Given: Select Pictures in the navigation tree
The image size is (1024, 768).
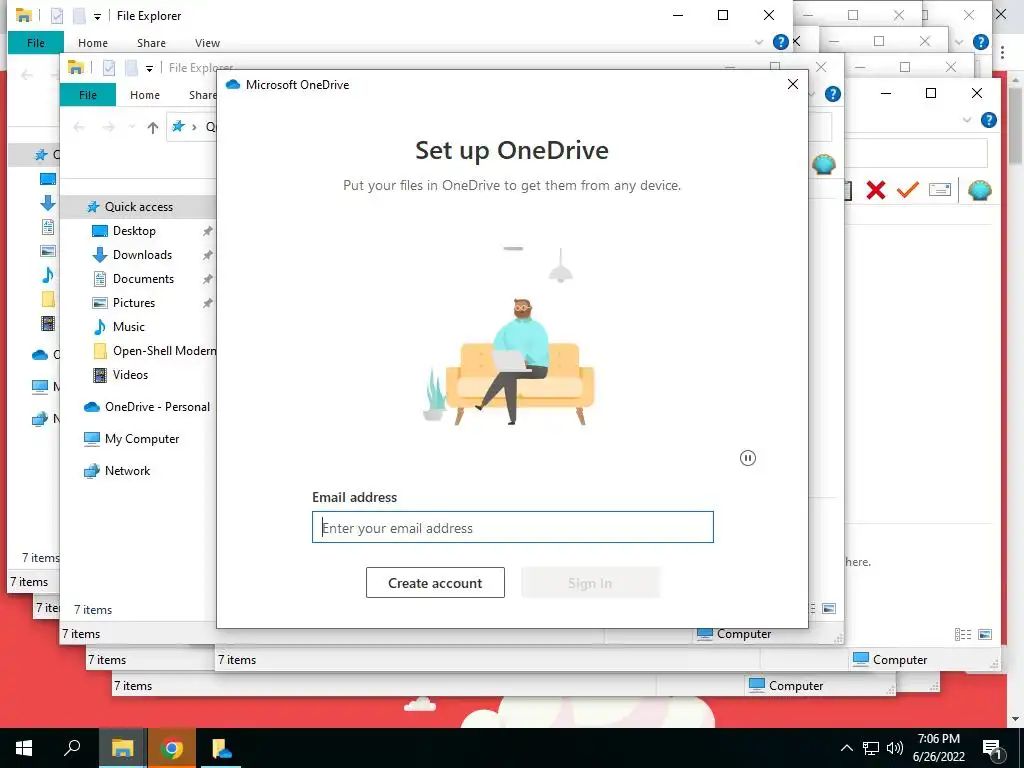Looking at the screenshot, I should click(134, 303).
